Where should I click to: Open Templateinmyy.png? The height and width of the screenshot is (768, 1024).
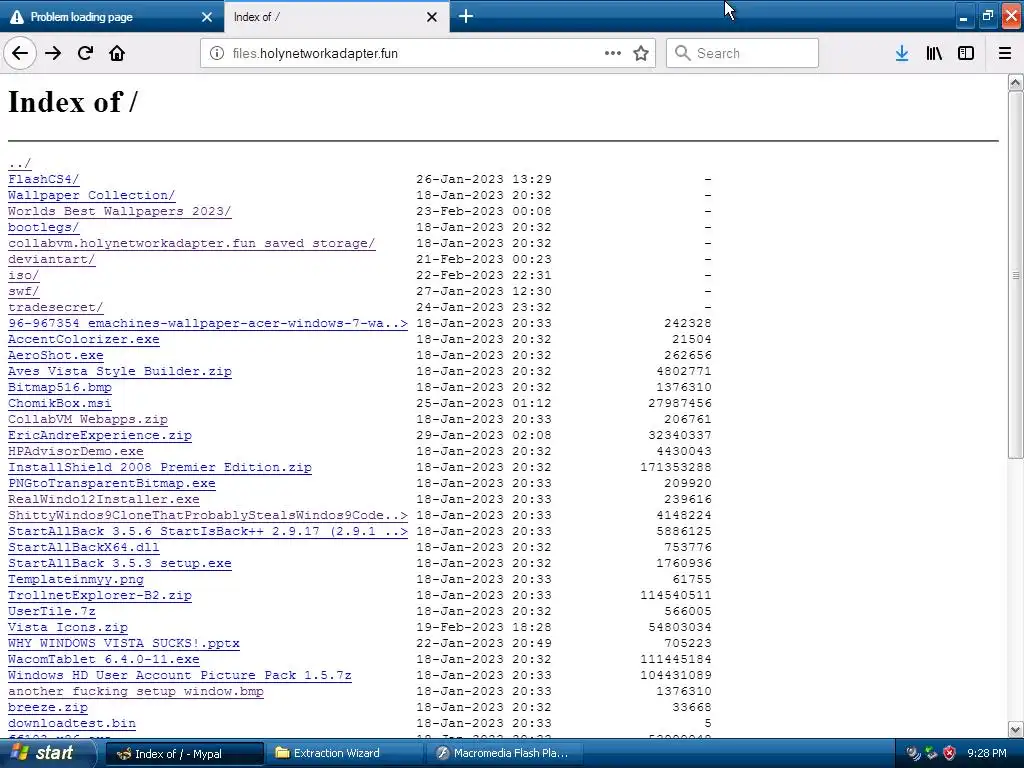point(76,579)
